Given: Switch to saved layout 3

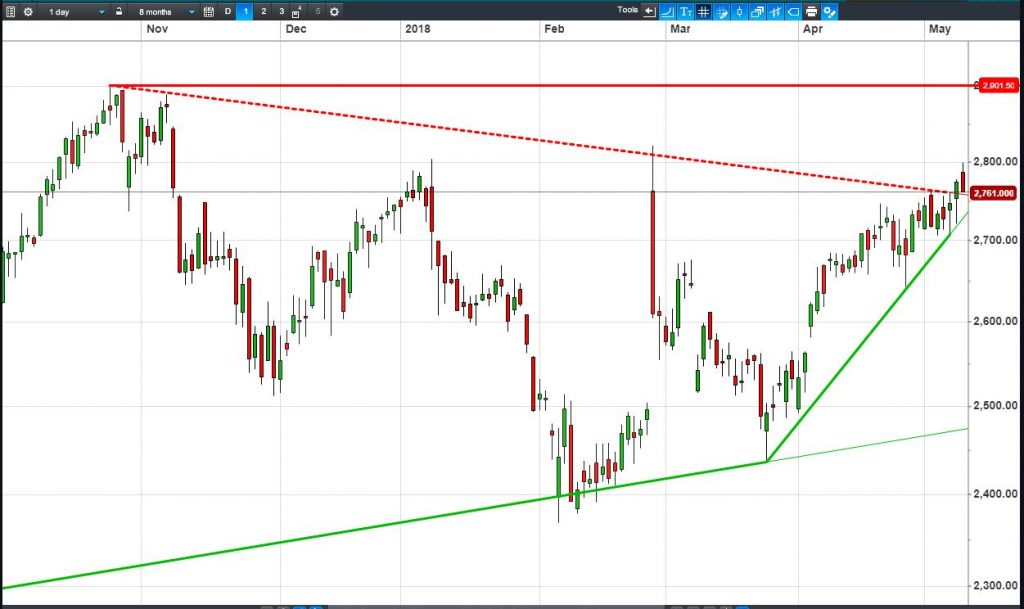Looking at the screenshot, I should [281, 11].
